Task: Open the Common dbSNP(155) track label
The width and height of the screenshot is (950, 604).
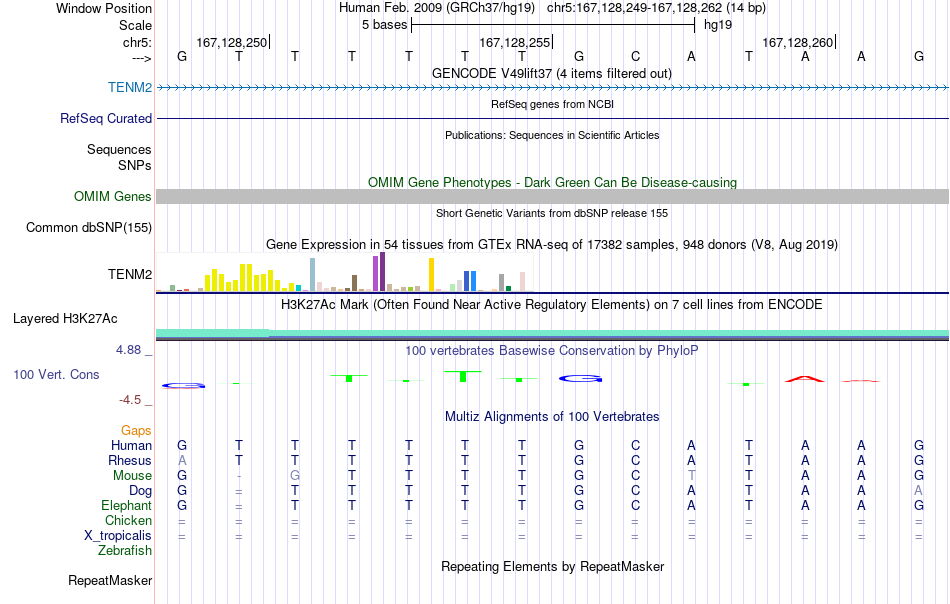Action: click(x=88, y=228)
